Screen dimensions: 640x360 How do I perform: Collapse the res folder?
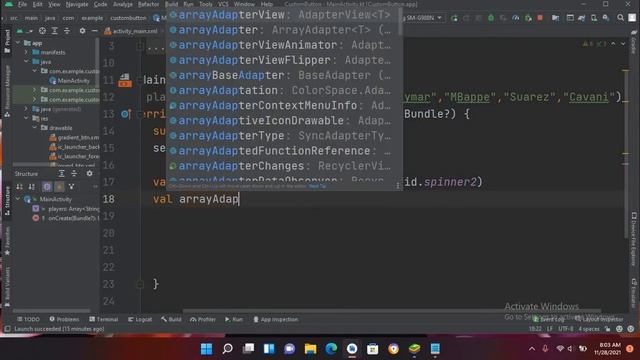(x=27, y=118)
